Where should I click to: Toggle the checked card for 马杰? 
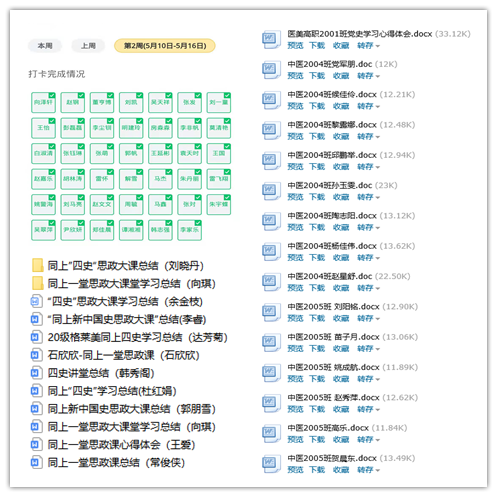point(160,179)
